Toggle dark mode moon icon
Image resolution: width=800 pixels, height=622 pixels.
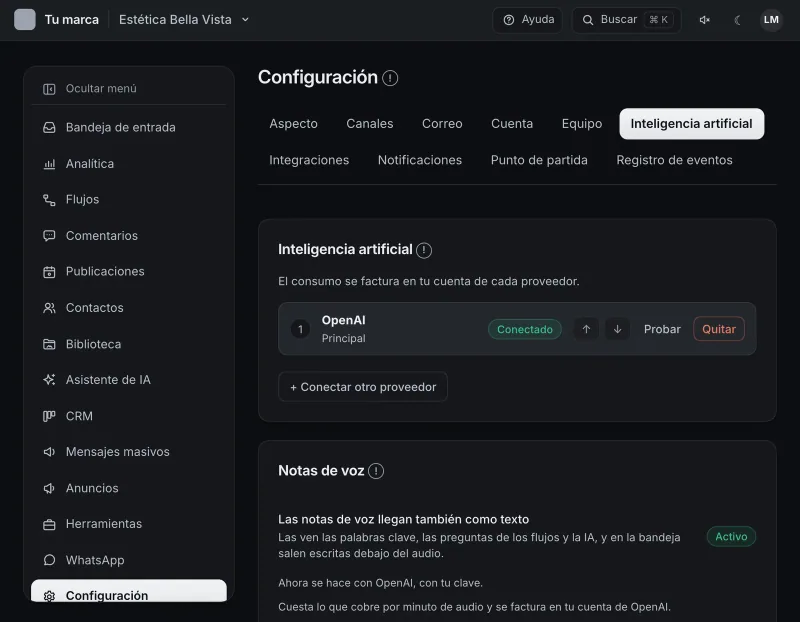coord(737,20)
